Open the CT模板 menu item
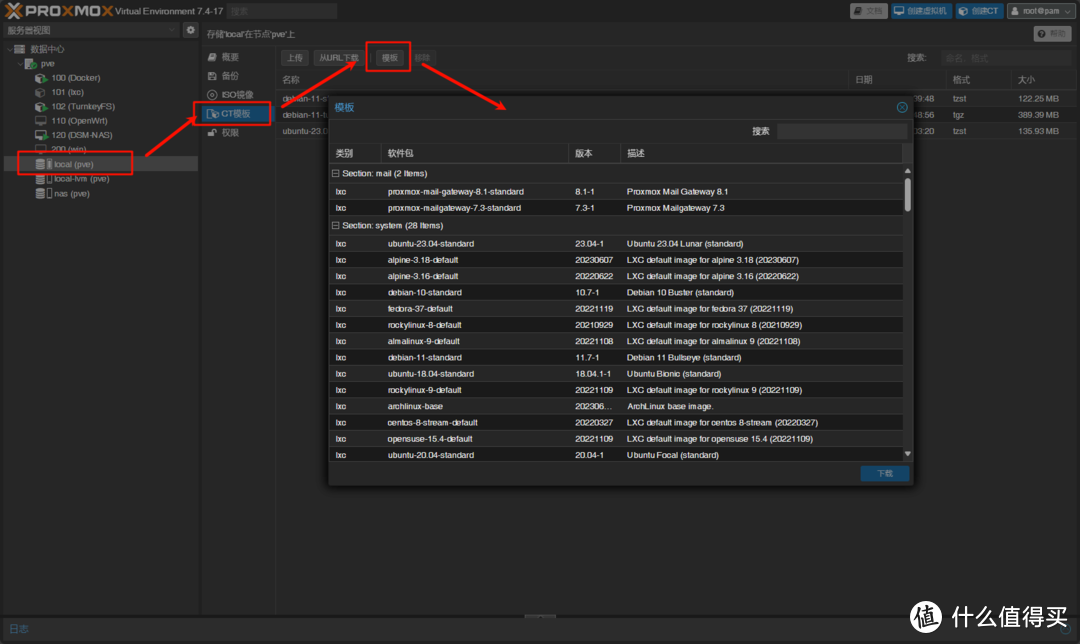 (237, 114)
